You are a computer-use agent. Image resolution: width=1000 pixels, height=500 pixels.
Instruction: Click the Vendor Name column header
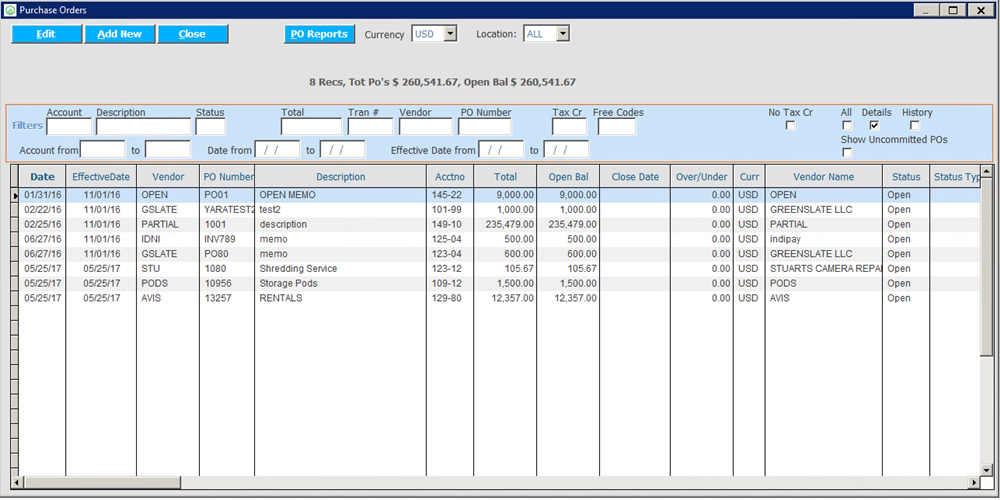click(x=824, y=177)
